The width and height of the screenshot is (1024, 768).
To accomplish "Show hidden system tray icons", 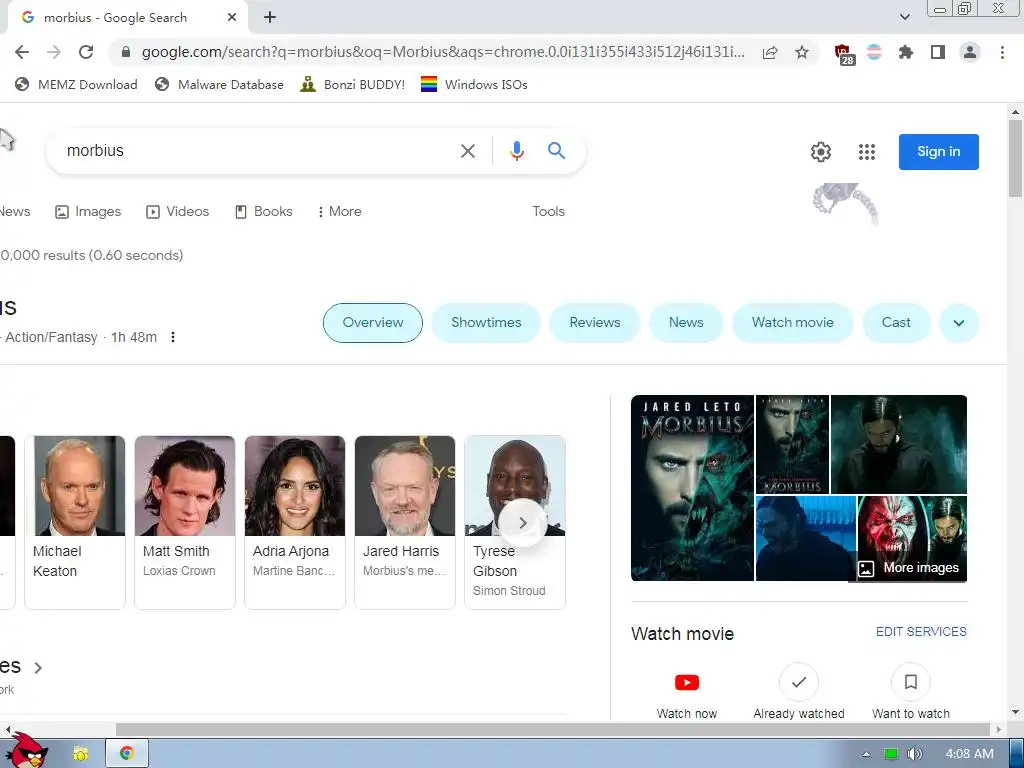I will [866, 754].
